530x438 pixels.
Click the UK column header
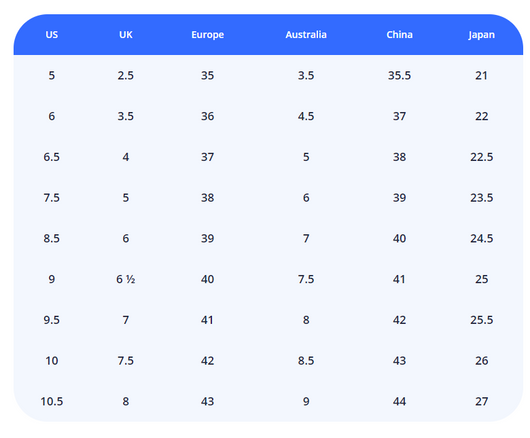coord(126,35)
